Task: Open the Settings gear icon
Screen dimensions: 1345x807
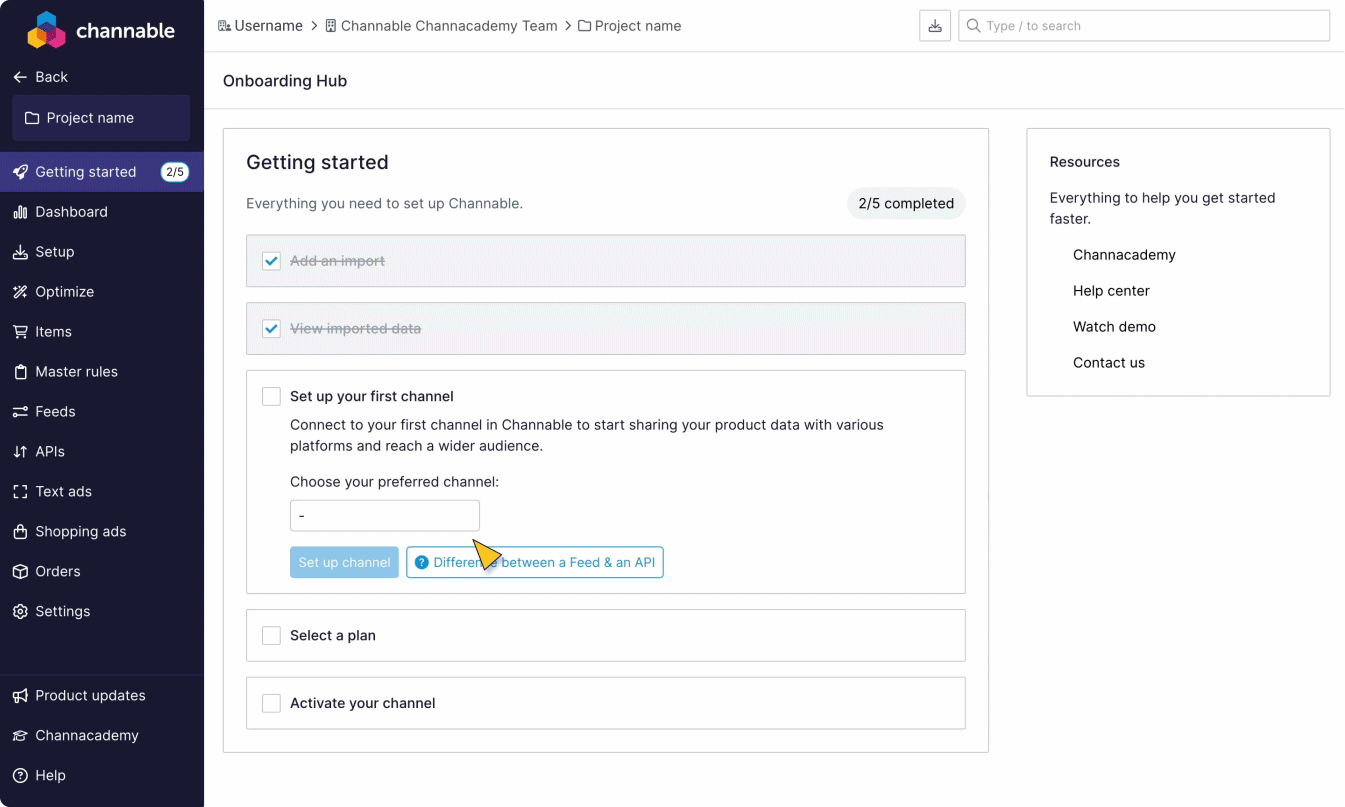Action: (x=20, y=612)
